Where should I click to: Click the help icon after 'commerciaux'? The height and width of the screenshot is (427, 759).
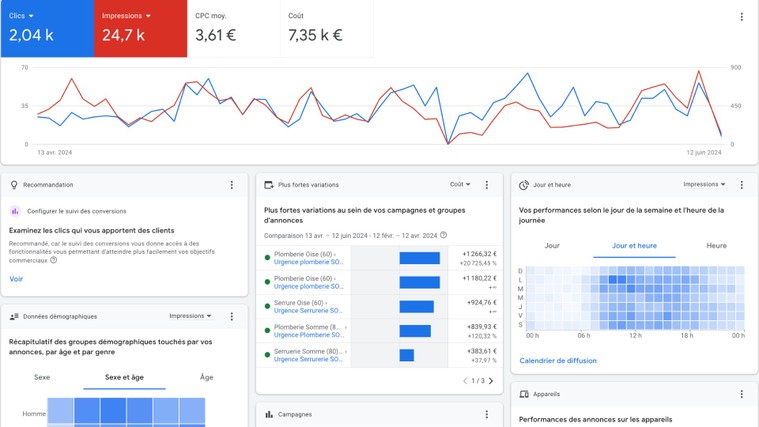click(54, 260)
